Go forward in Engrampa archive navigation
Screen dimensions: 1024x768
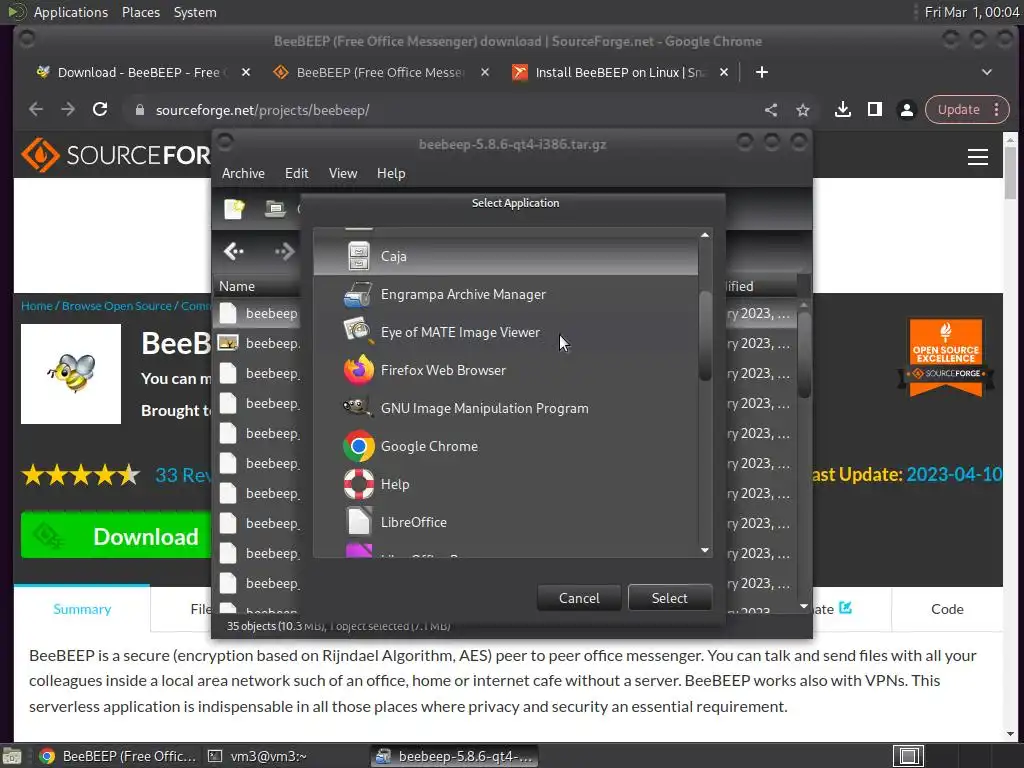tap(284, 251)
